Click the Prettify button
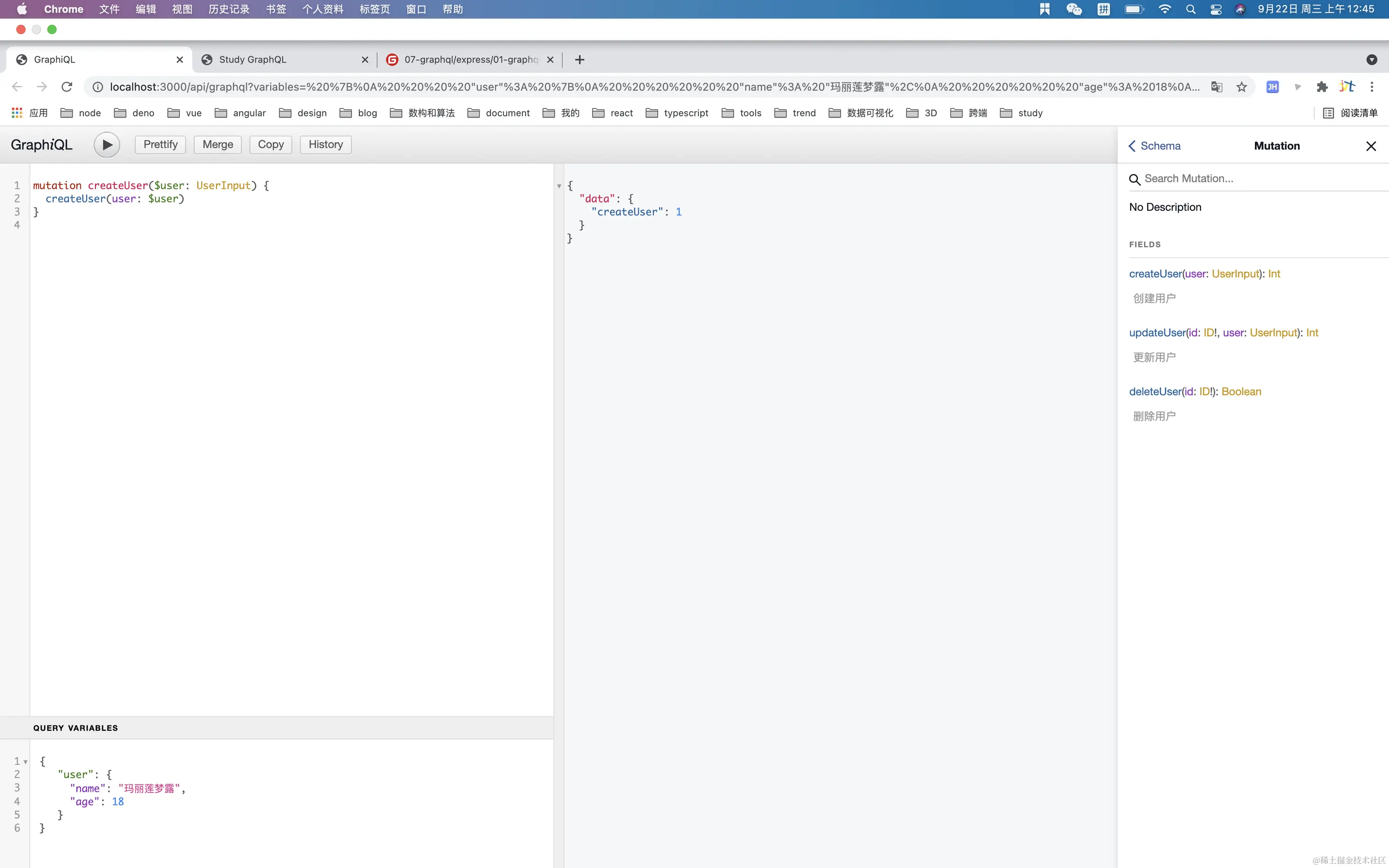 [x=160, y=145]
